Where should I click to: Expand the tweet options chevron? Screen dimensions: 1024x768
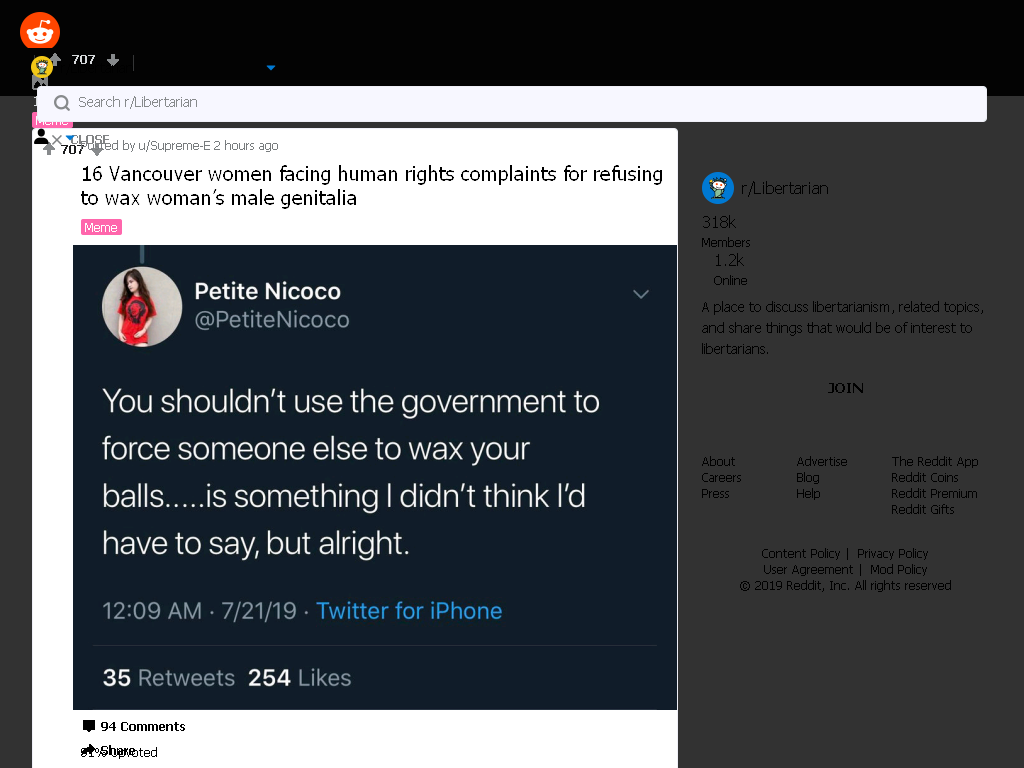641,294
